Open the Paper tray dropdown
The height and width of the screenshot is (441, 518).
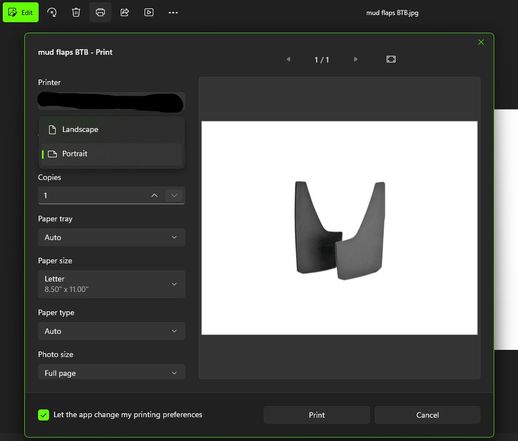(112, 237)
